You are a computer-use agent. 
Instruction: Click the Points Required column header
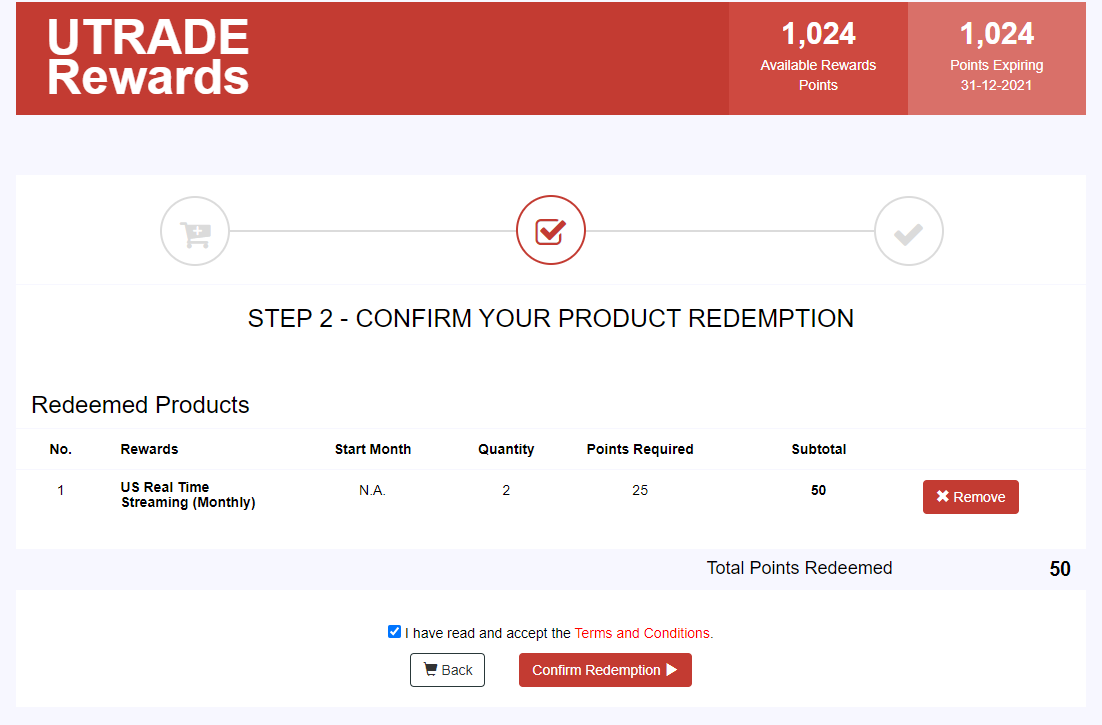tap(640, 449)
